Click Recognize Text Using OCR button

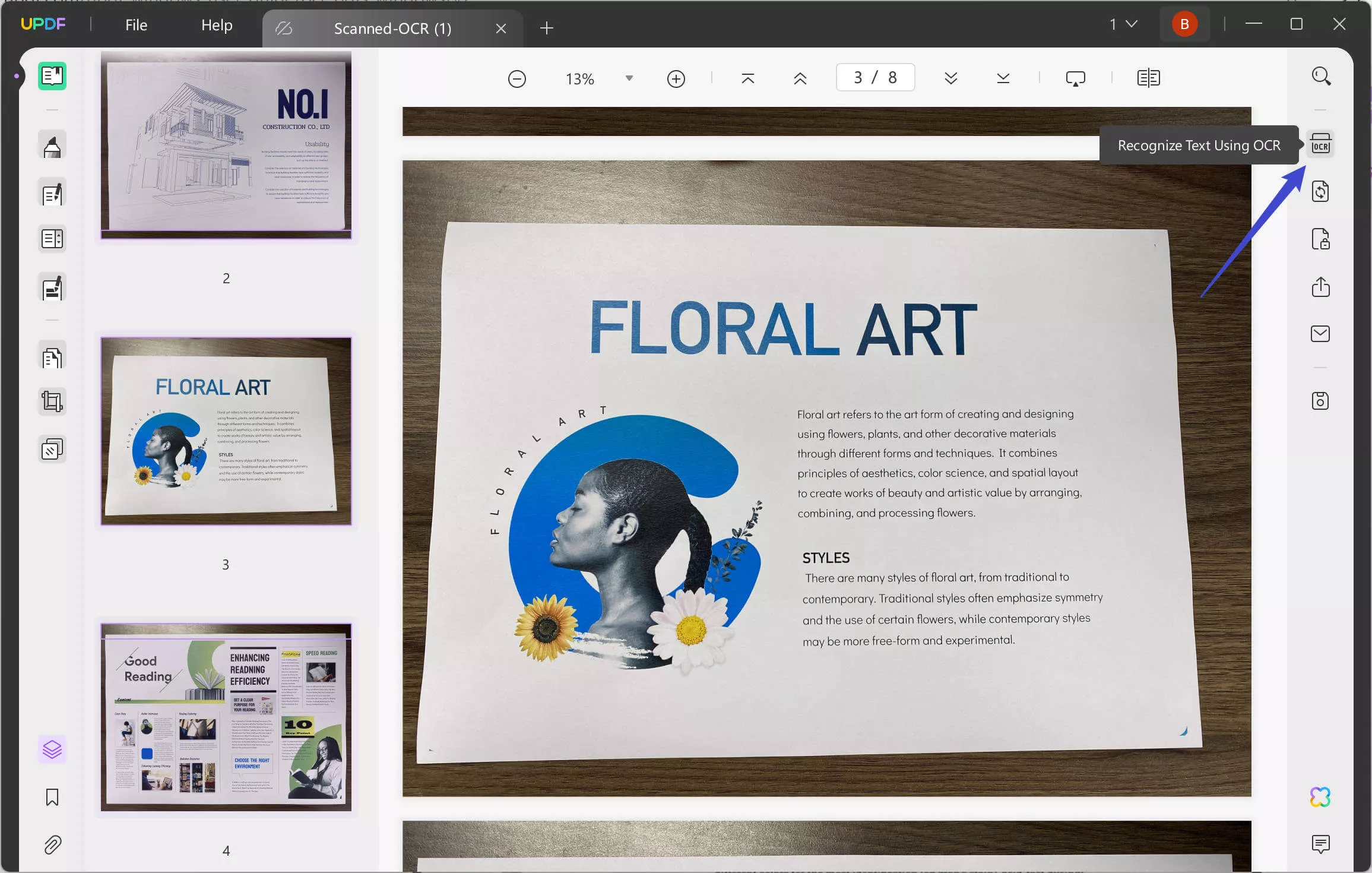coord(1320,145)
